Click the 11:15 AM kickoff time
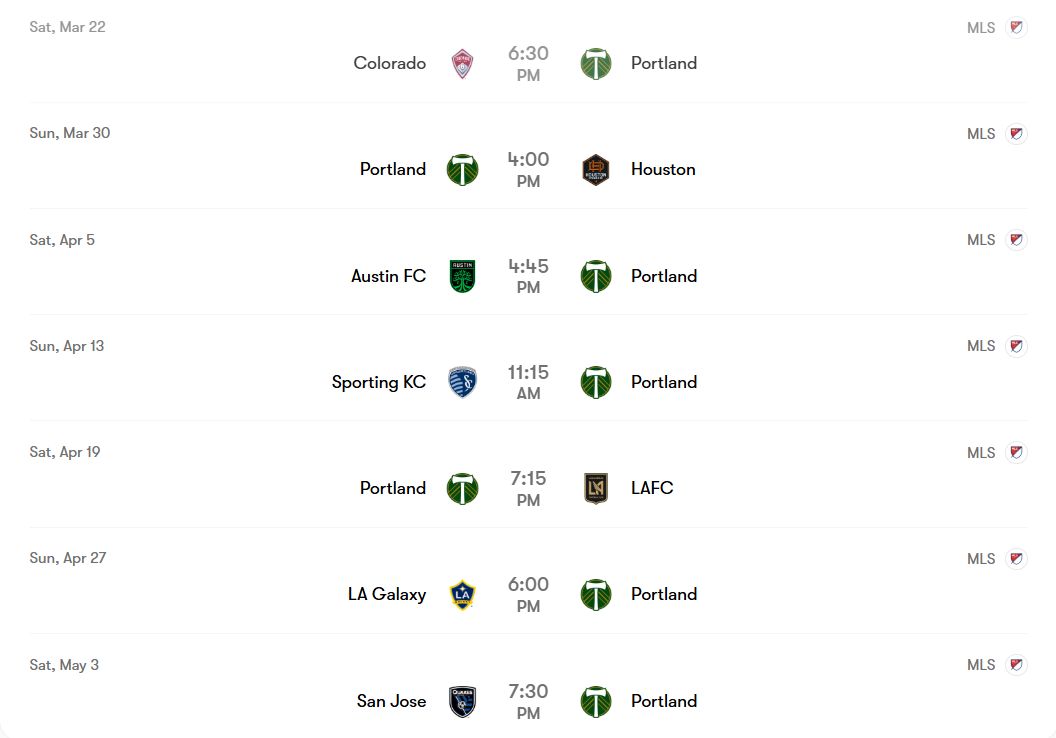1056x738 pixels. click(x=528, y=382)
